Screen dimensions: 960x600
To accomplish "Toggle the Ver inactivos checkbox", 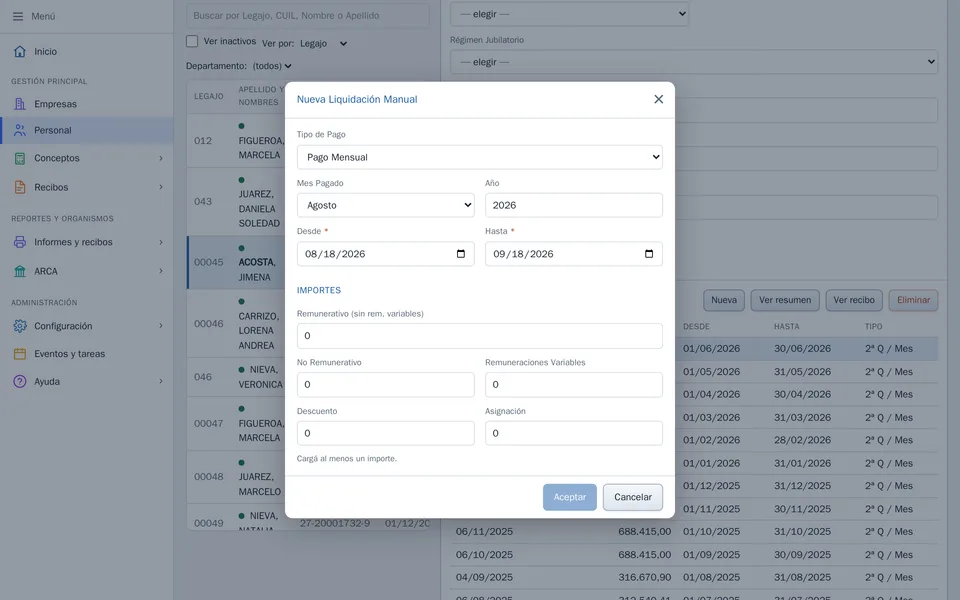I will tap(192, 41).
